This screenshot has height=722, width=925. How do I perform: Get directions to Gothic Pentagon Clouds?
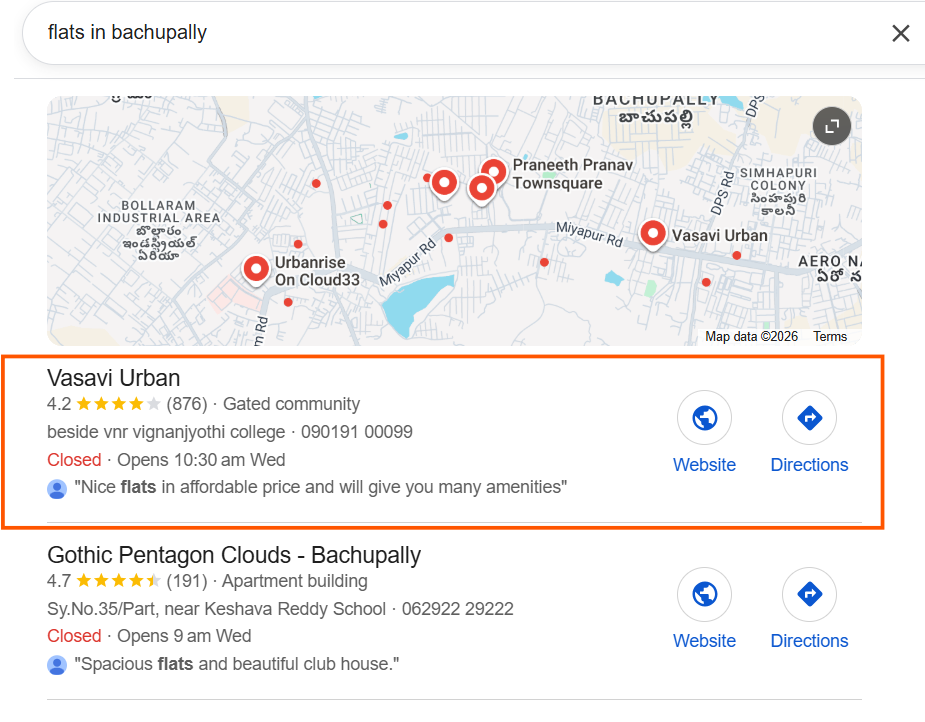click(x=809, y=594)
